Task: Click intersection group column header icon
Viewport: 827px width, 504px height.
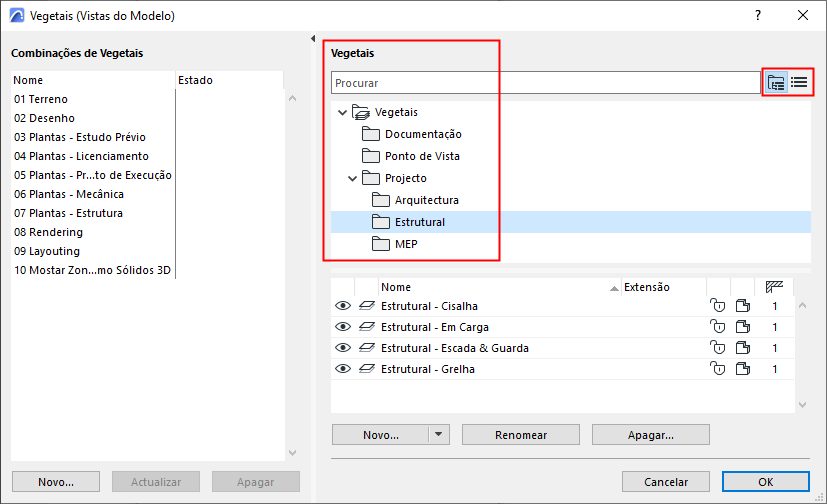Action: tap(774, 287)
